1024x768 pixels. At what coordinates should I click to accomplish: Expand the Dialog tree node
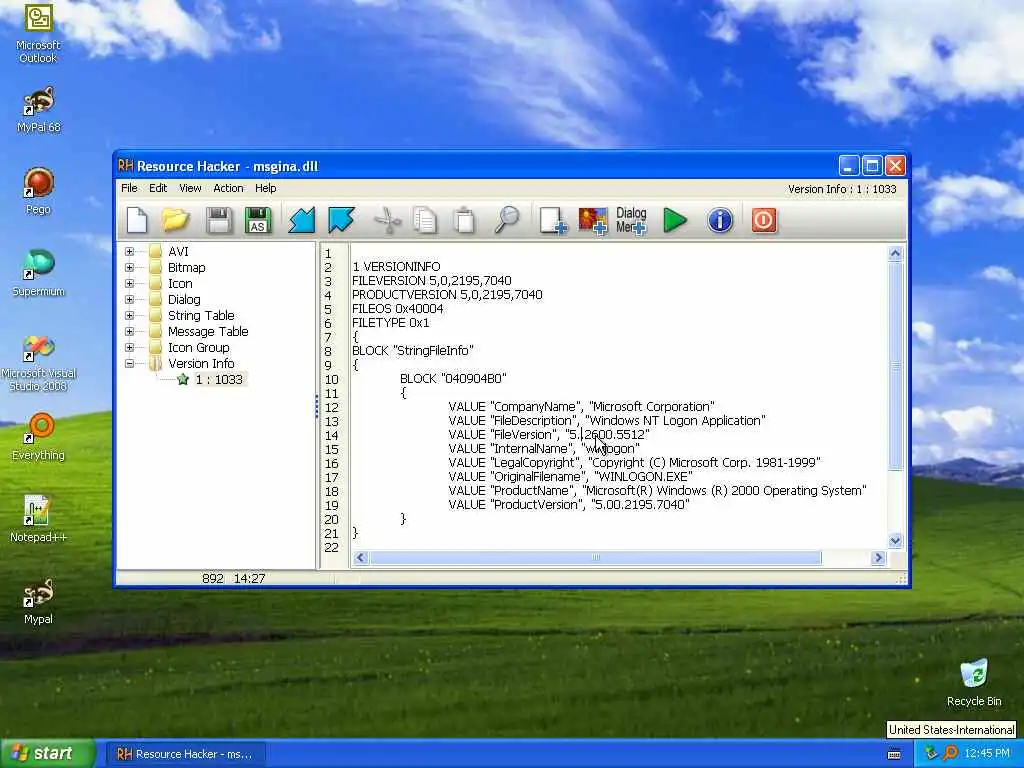click(129, 299)
